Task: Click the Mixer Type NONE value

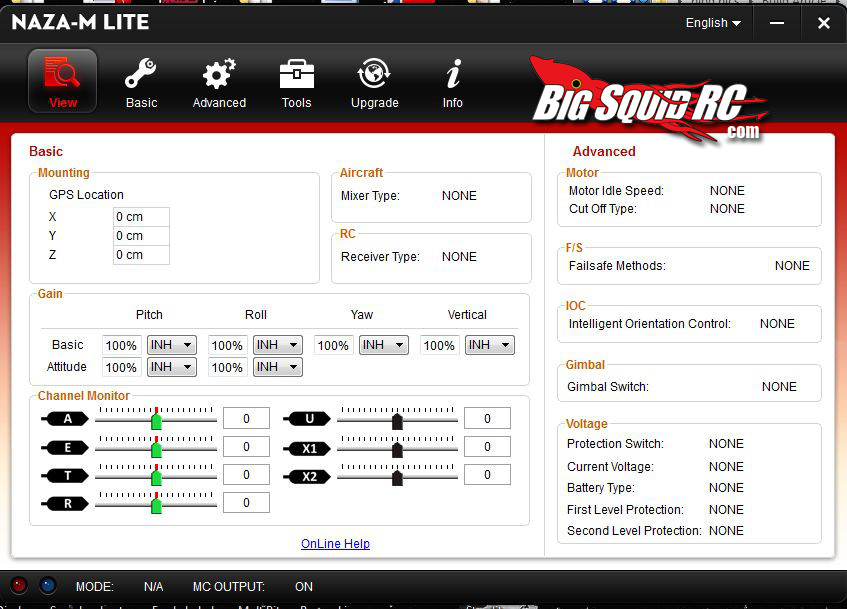Action: (x=459, y=196)
